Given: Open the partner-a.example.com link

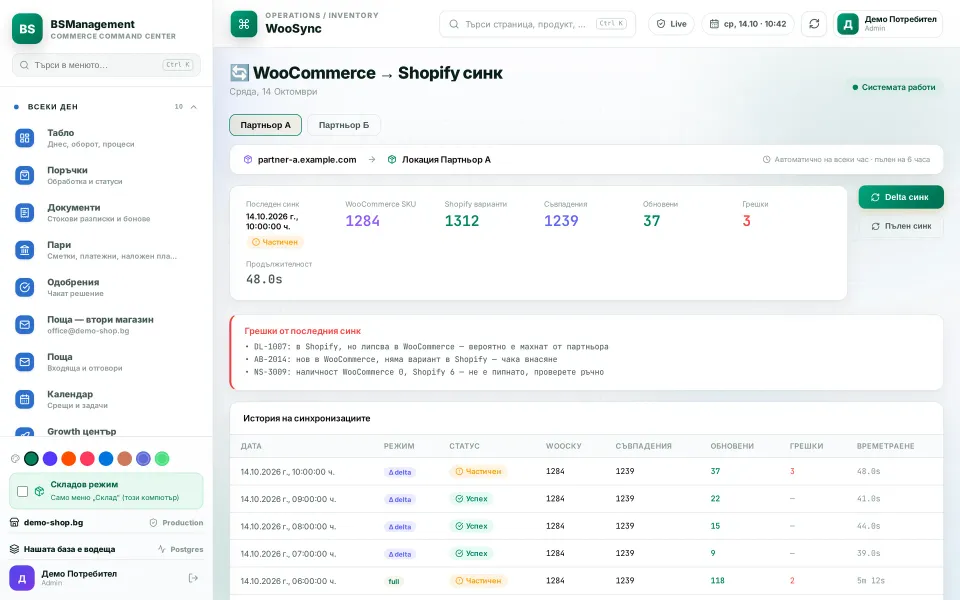Looking at the screenshot, I should coord(307,159).
